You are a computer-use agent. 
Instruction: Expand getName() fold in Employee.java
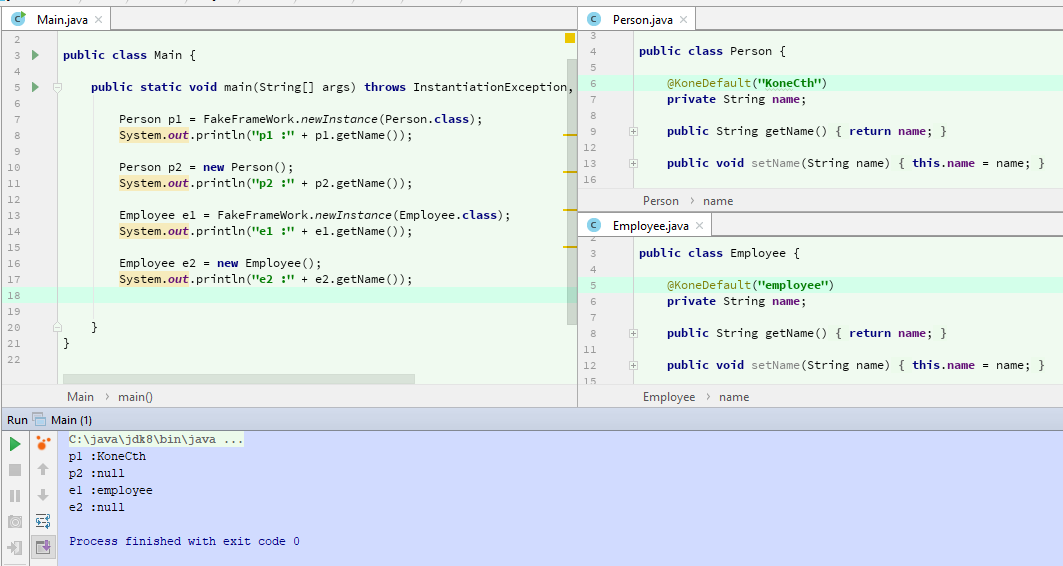tap(633, 333)
